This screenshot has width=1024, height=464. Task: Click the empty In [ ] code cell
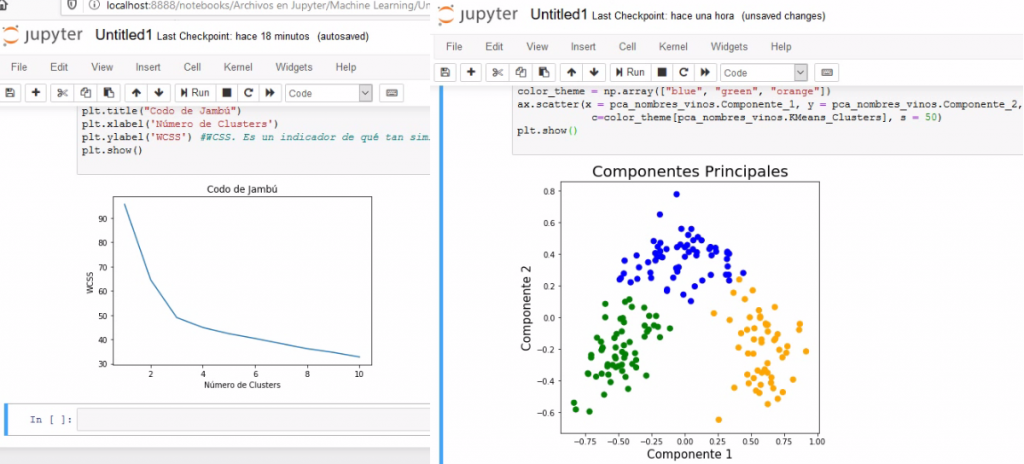pos(253,419)
